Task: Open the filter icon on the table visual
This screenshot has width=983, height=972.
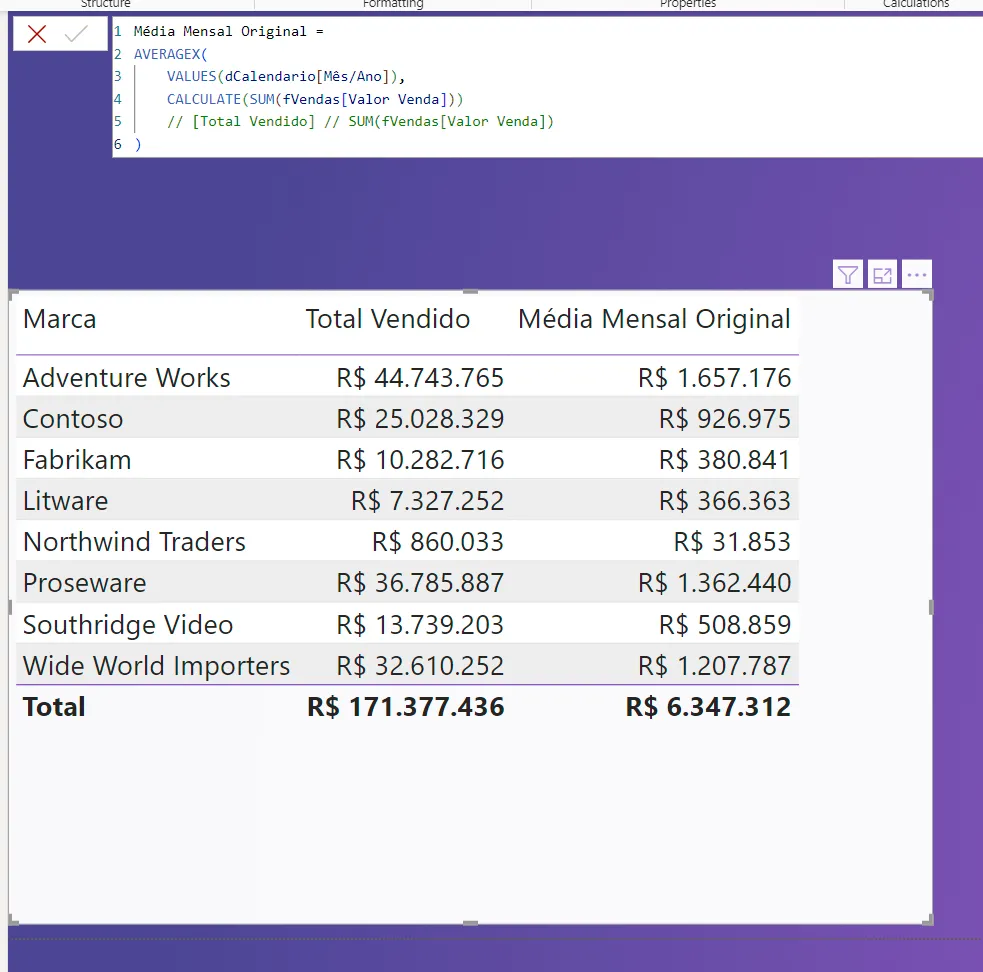Action: [848, 275]
